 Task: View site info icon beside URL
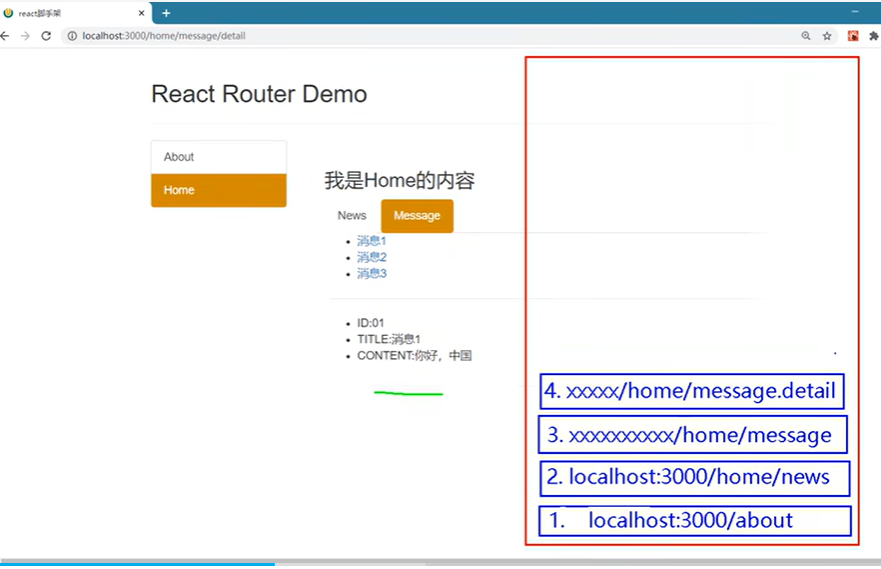(72, 36)
